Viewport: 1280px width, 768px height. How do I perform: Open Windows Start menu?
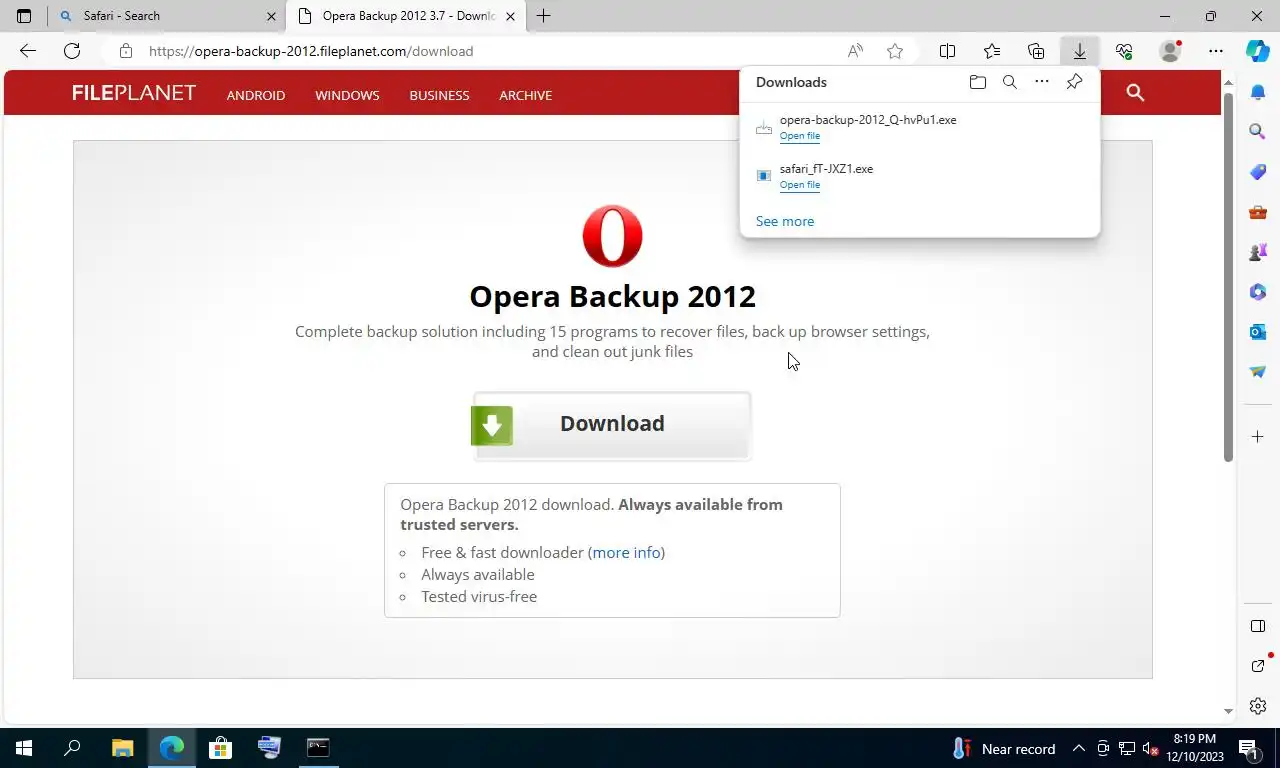tap(24, 748)
